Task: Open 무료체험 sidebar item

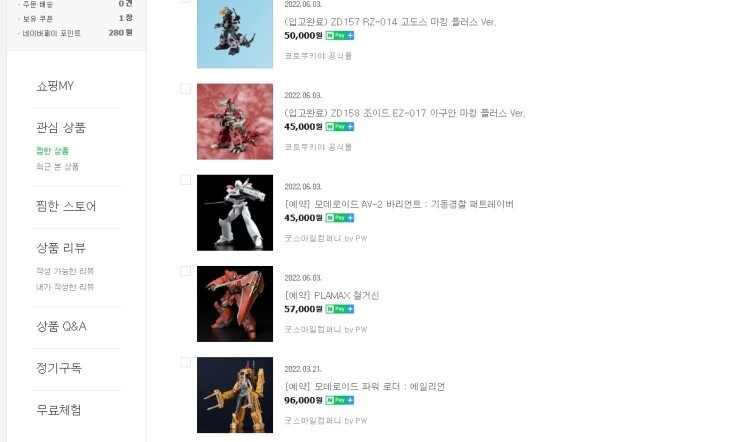Action: pyautogui.click(x=59, y=410)
